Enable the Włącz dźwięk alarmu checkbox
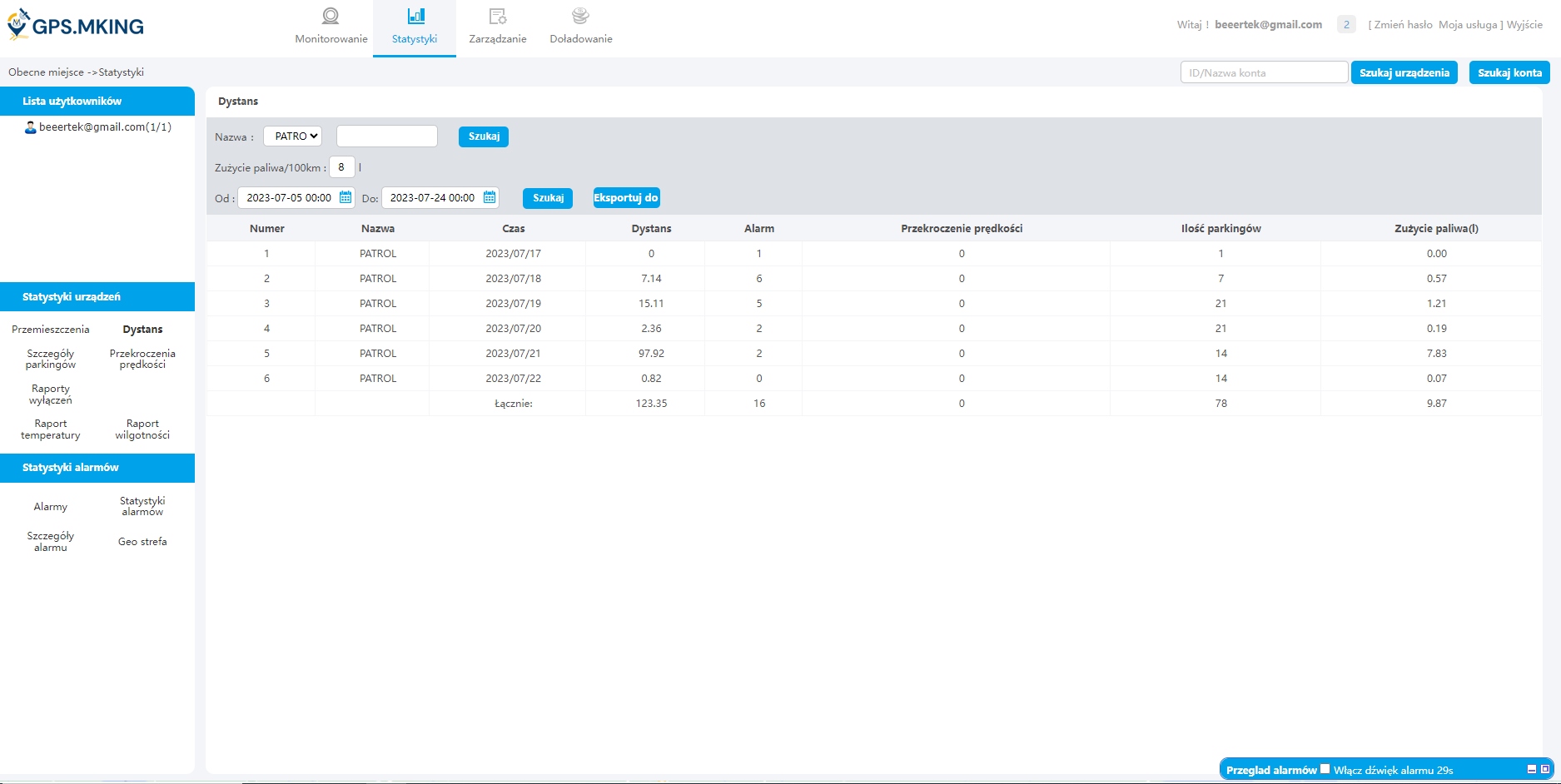This screenshot has height=784, width=1561. coord(1325,769)
